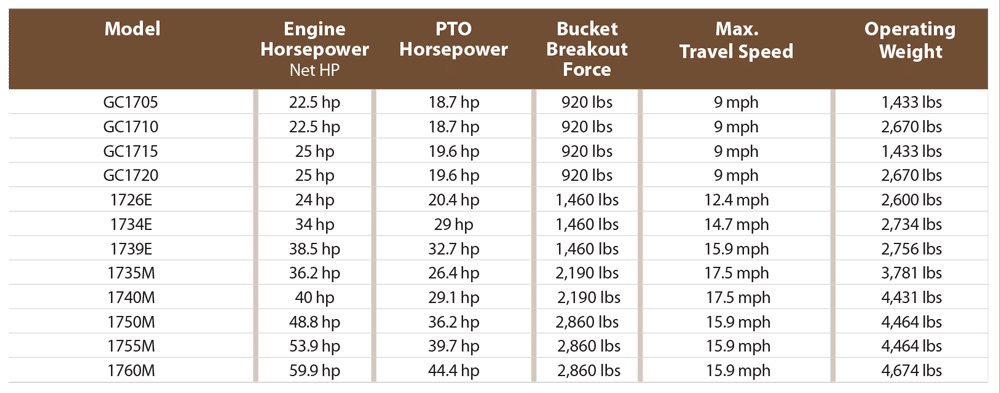Select the Bucket Breakout Force header

[x=587, y=49]
